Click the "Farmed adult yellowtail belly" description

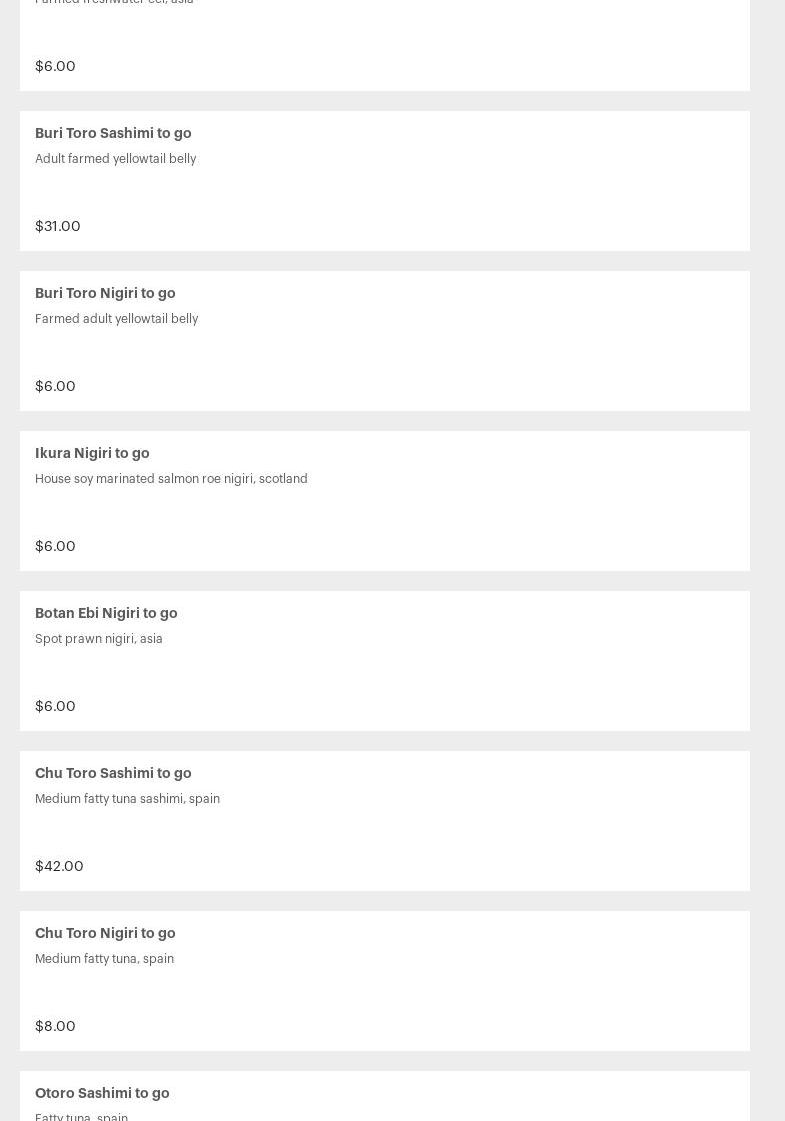116,319
